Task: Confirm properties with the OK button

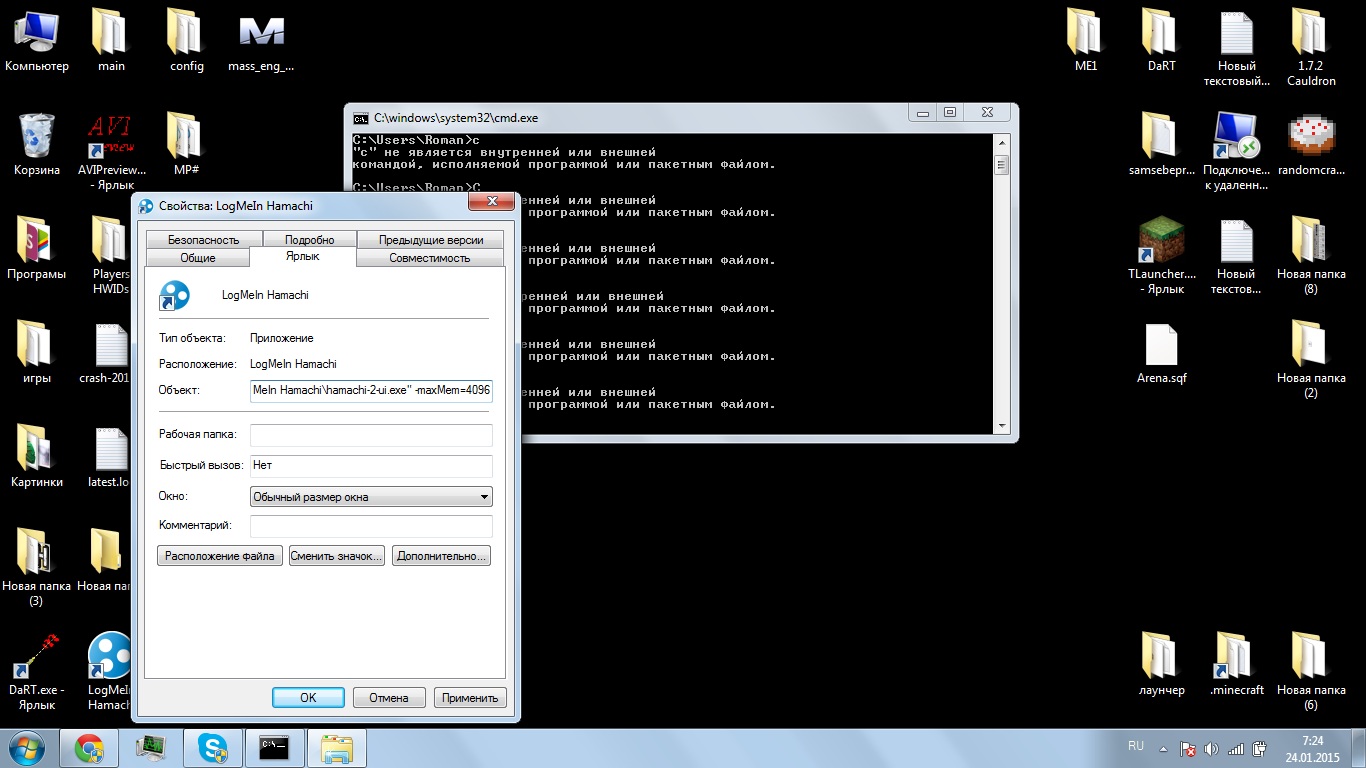Action: (x=308, y=698)
